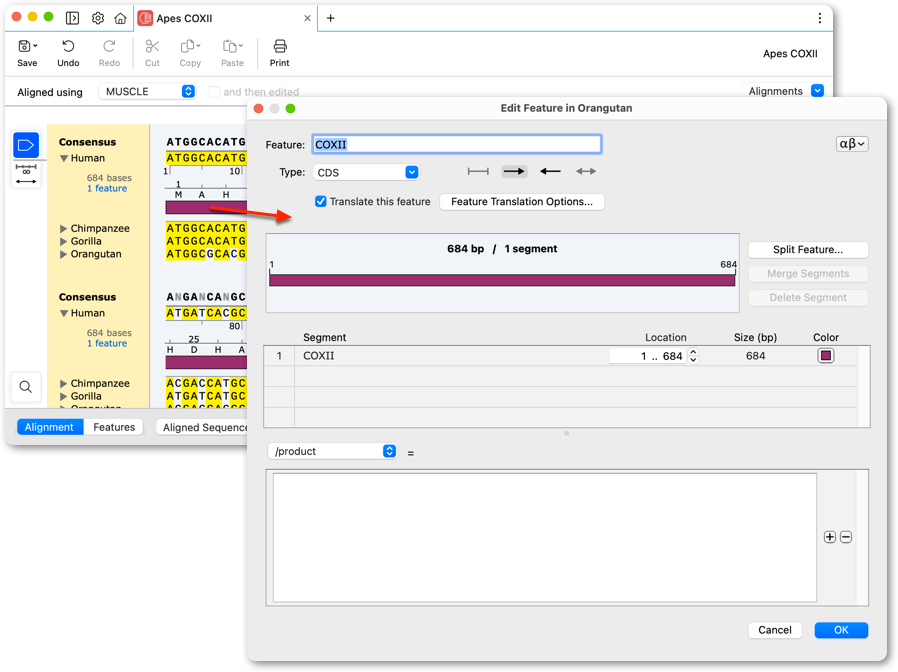Click the Split Feature button
Image resolution: width=898 pixels, height=672 pixels.
pyautogui.click(x=808, y=250)
